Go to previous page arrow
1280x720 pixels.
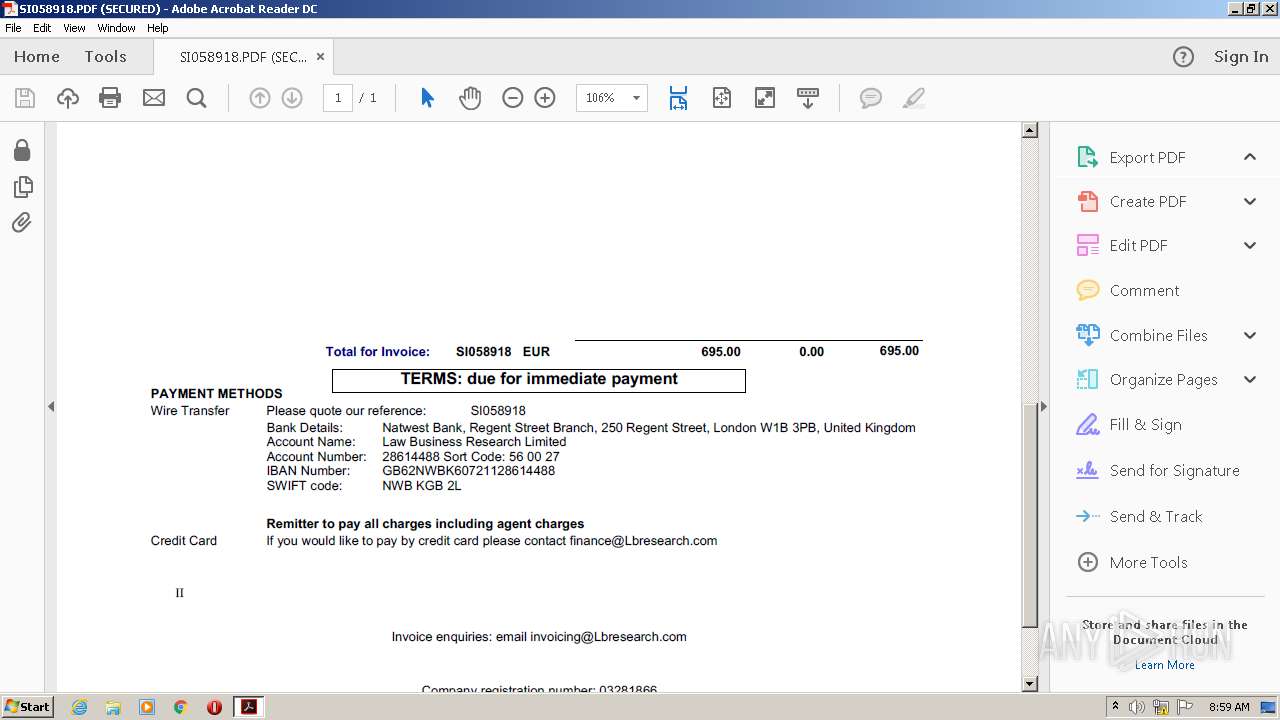[x=260, y=98]
